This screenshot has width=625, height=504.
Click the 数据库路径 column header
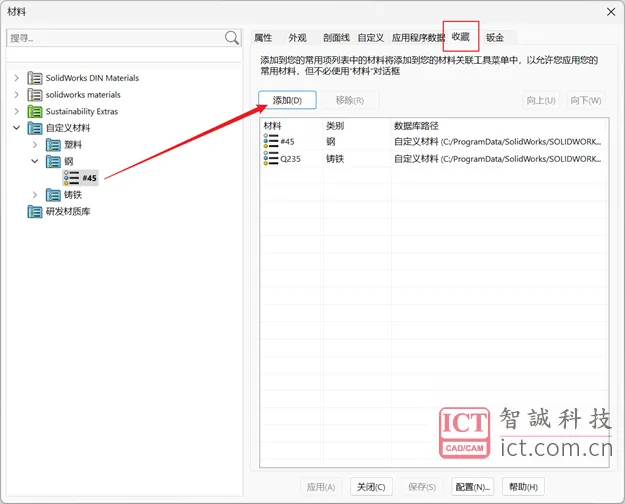coord(416,126)
